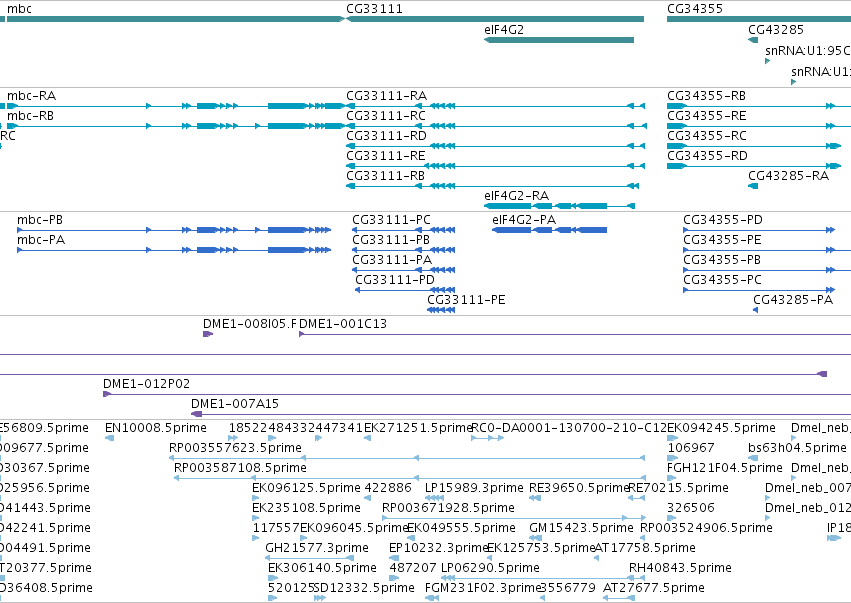The height and width of the screenshot is (603, 851).
Task: Select the DME1-001C13 clone label
Action: [342, 324]
